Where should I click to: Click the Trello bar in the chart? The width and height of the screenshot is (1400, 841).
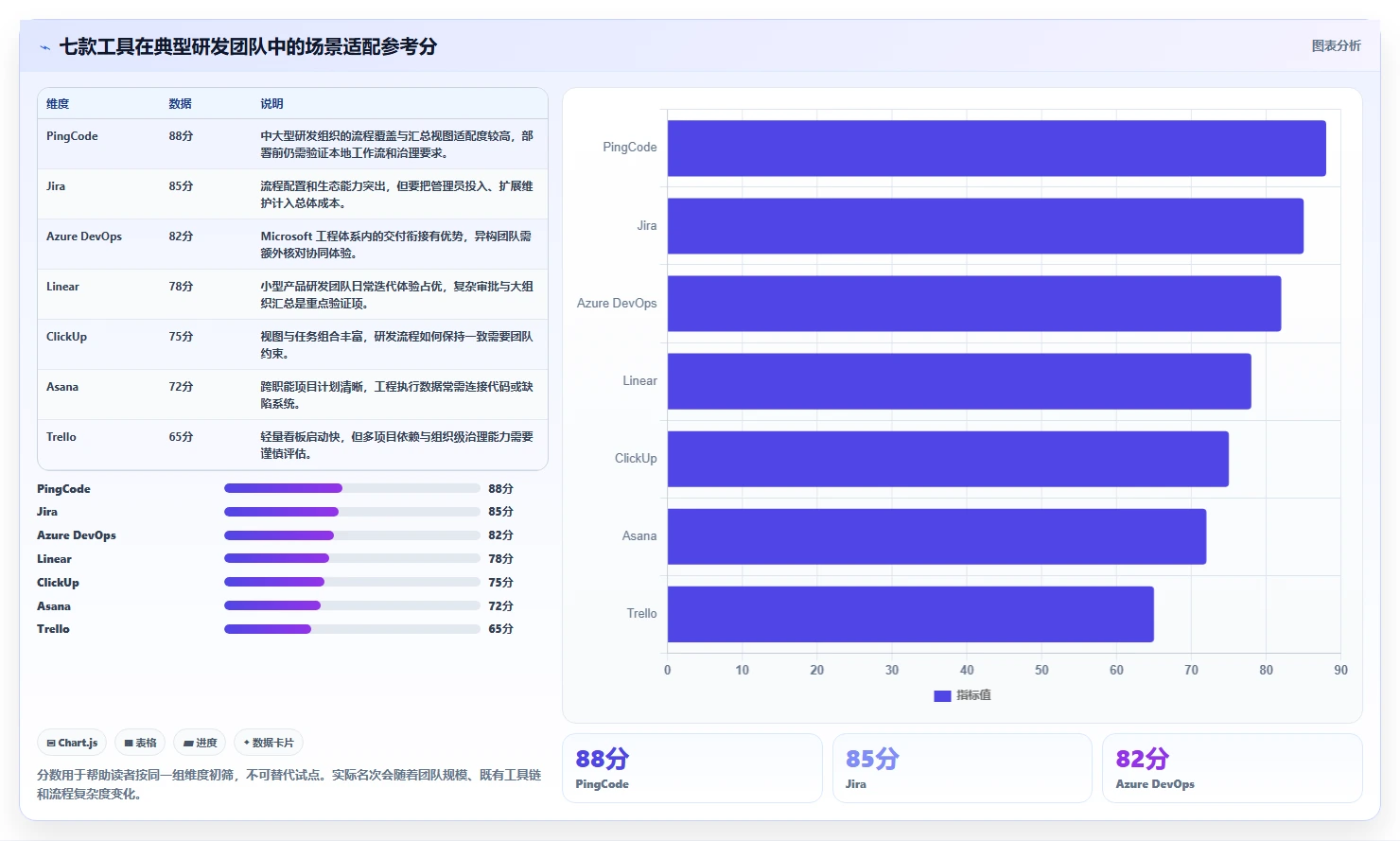point(910,614)
